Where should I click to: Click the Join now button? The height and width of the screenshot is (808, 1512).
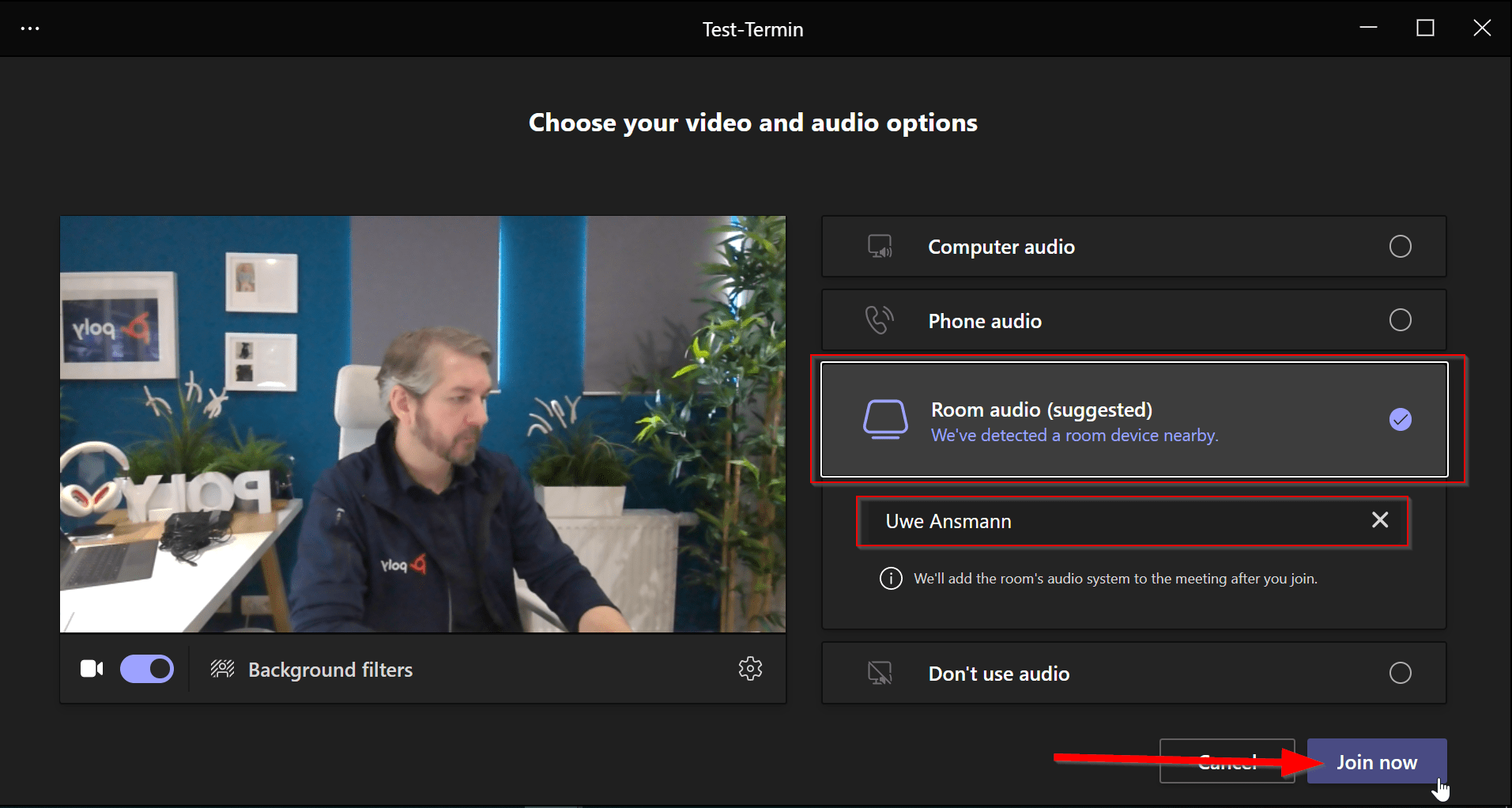point(1377,761)
